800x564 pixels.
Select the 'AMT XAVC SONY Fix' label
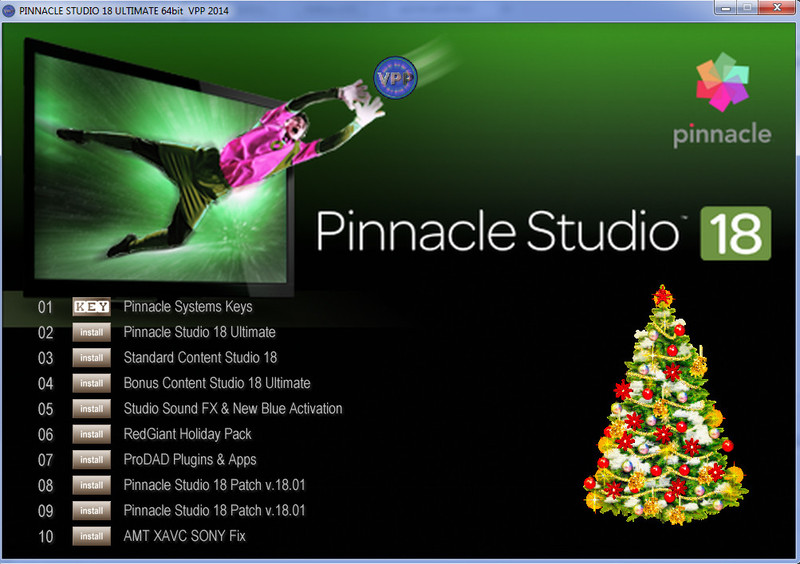(x=184, y=536)
